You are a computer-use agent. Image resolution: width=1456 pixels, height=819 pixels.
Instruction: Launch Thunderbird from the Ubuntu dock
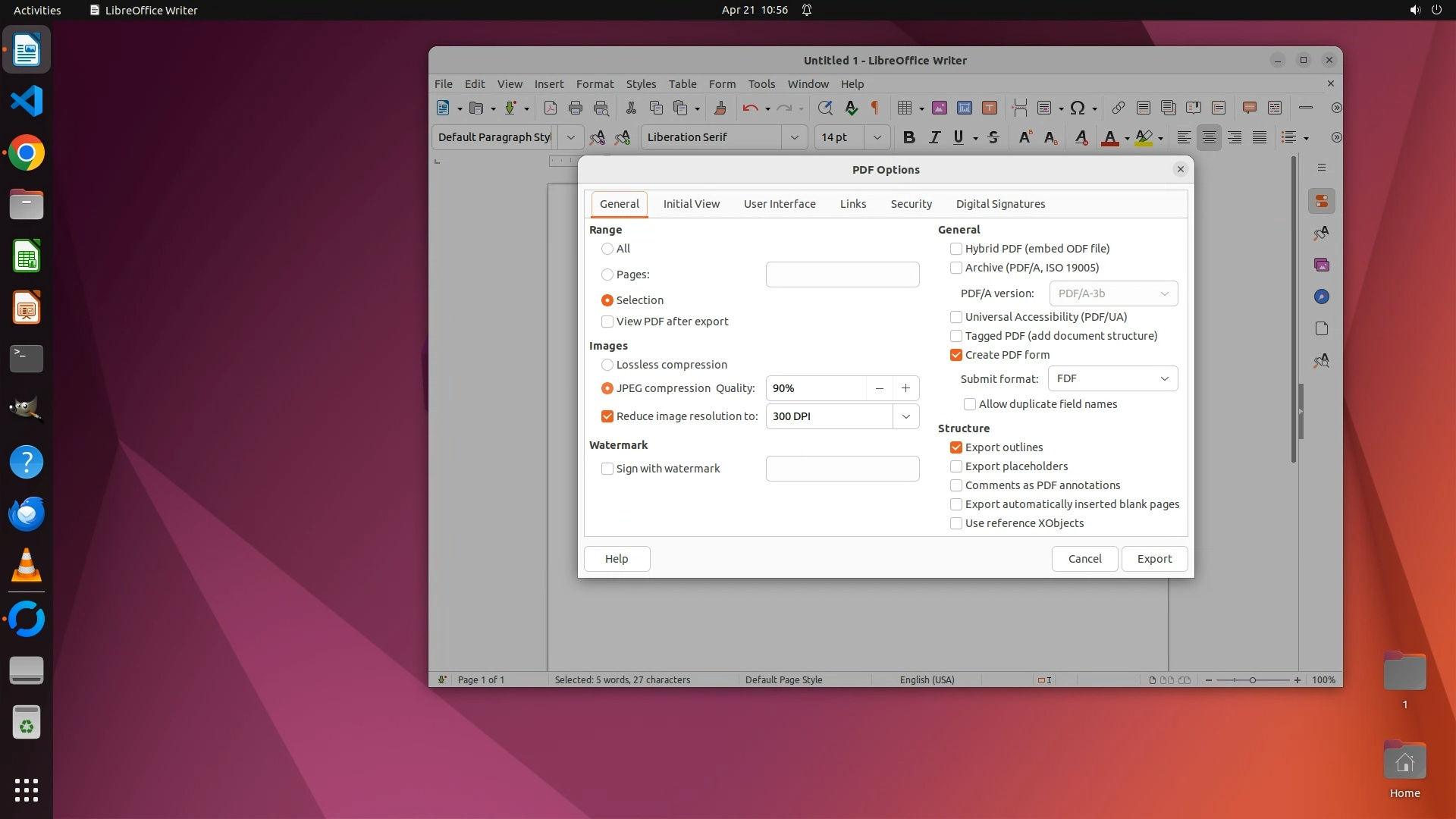[x=27, y=514]
